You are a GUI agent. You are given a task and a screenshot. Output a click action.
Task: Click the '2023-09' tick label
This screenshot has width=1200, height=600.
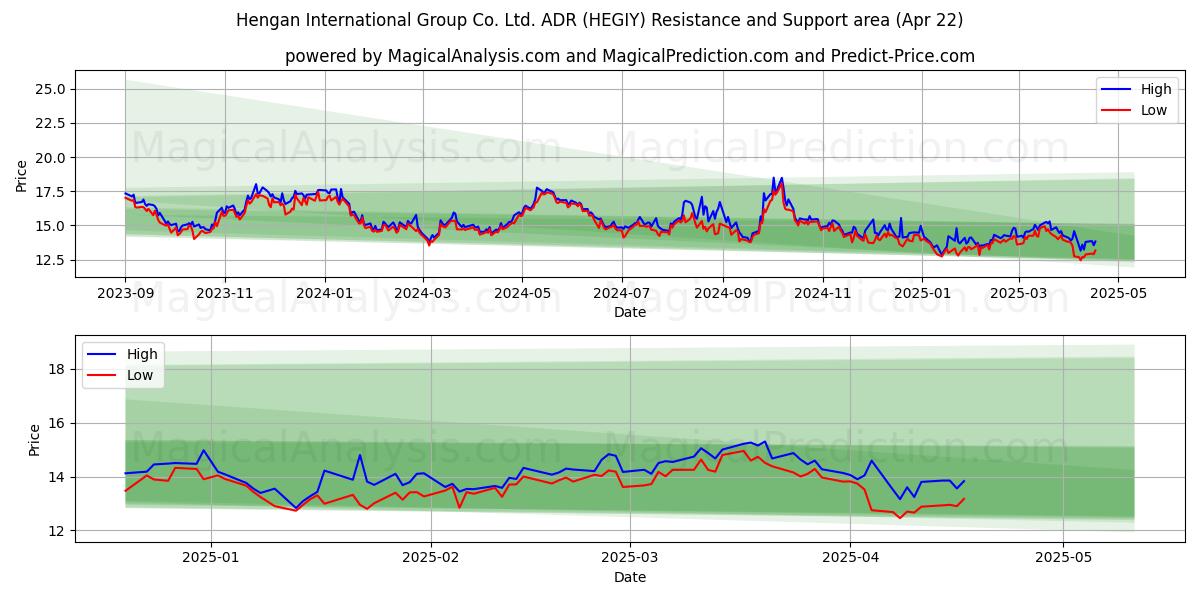click(x=125, y=294)
